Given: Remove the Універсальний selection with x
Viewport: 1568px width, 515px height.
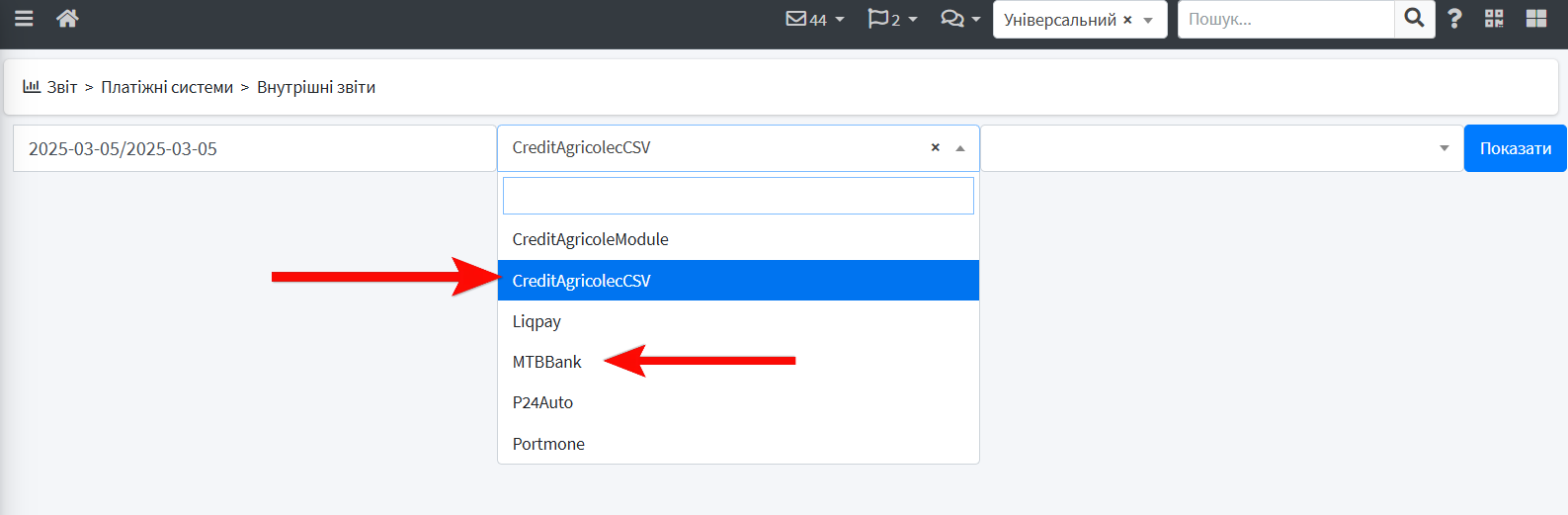Looking at the screenshot, I should click(1127, 20).
